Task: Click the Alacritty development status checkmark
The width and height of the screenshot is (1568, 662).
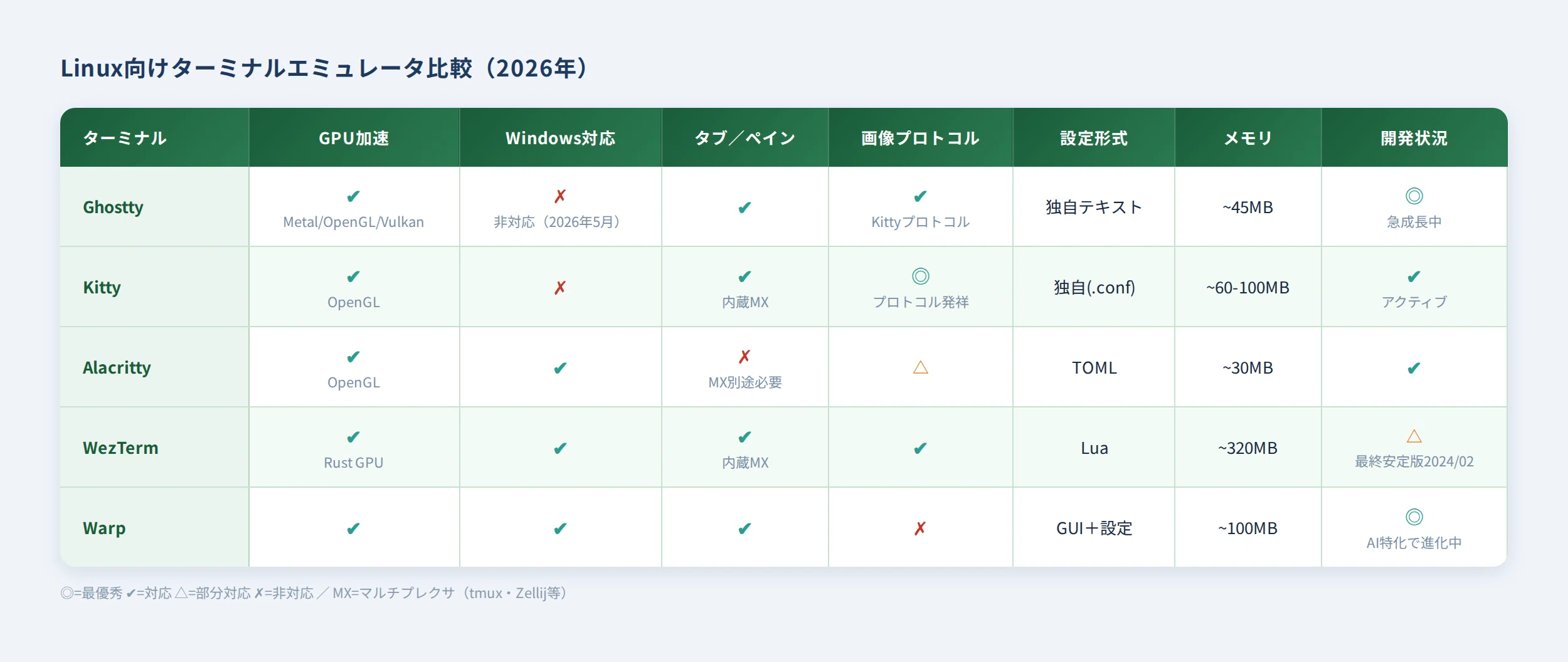Action: coord(1414,368)
